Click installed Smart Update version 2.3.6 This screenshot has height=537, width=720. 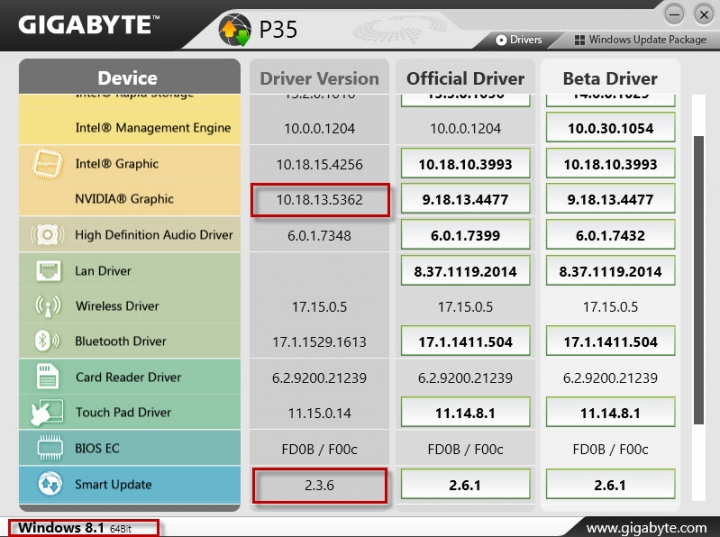point(320,485)
